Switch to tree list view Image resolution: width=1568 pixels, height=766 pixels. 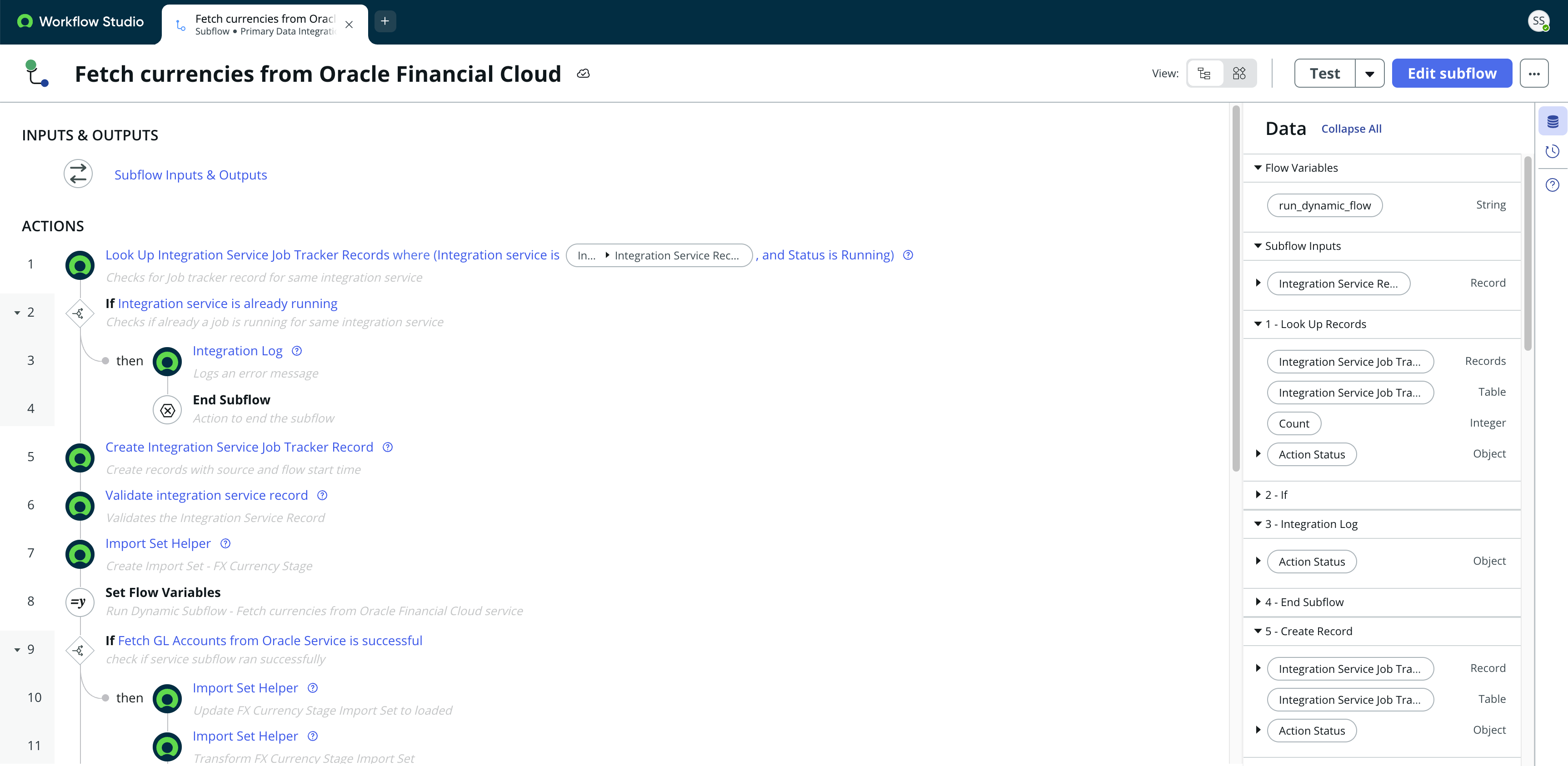coord(1204,74)
